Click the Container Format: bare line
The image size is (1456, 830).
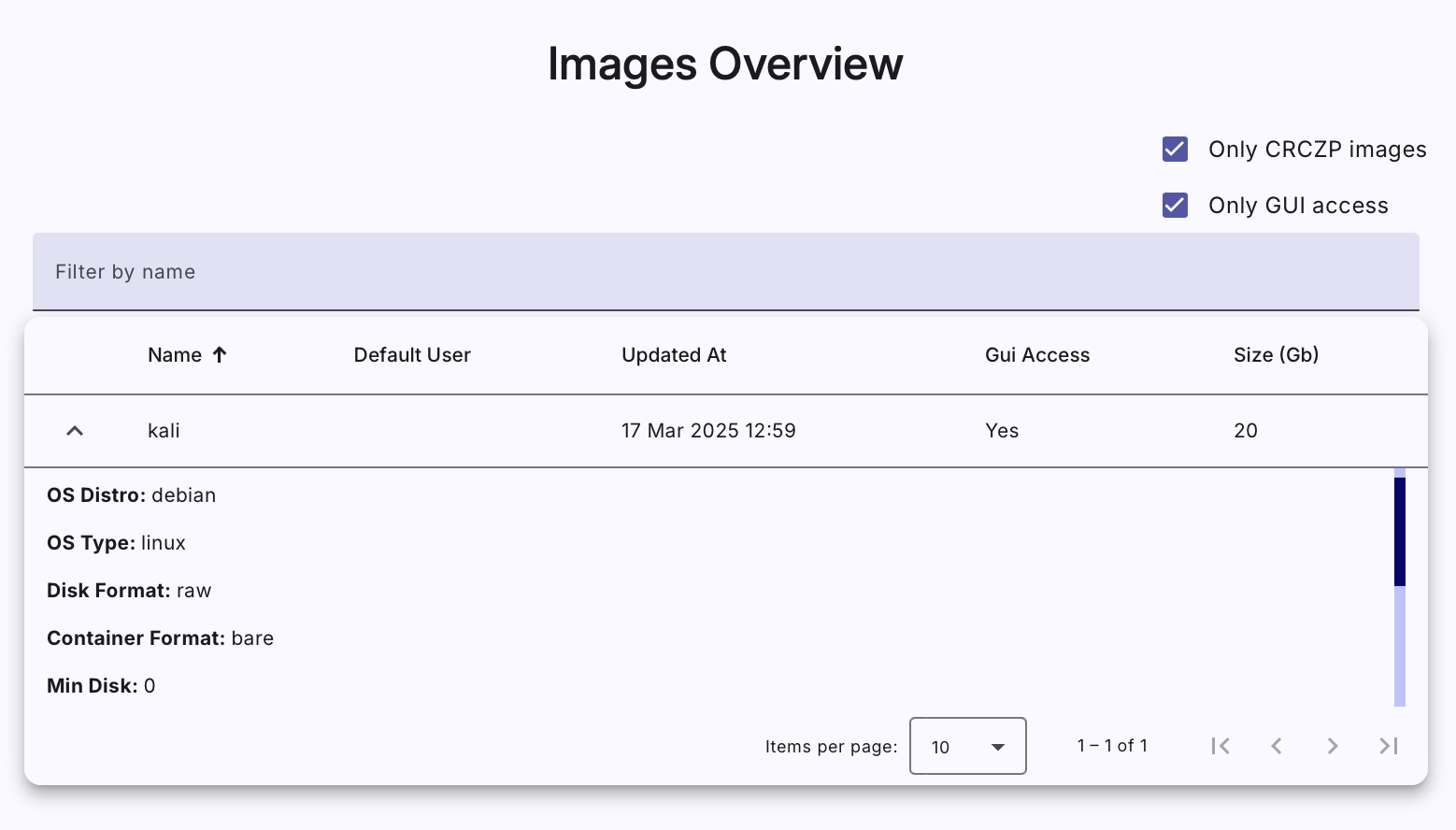pyautogui.click(x=160, y=638)
